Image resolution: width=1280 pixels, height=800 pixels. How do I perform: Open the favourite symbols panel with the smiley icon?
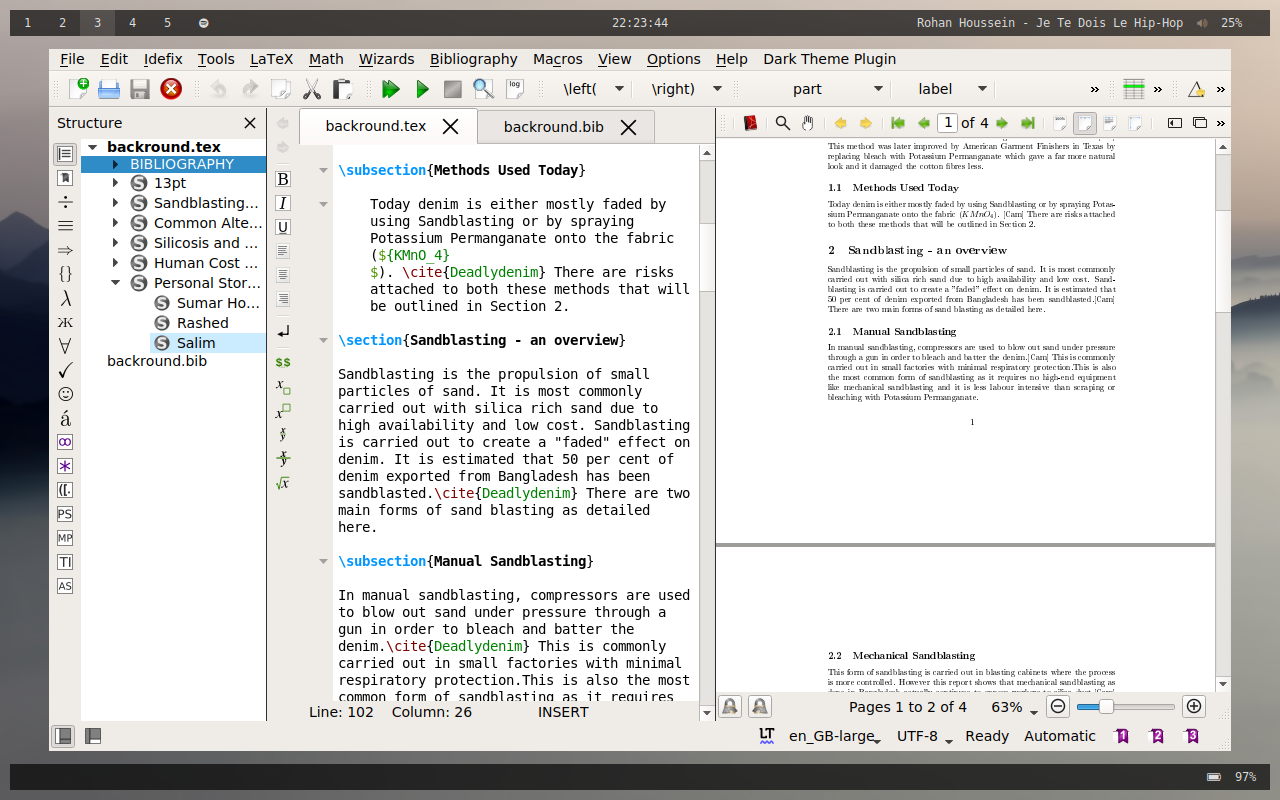(x=65, y=394)
